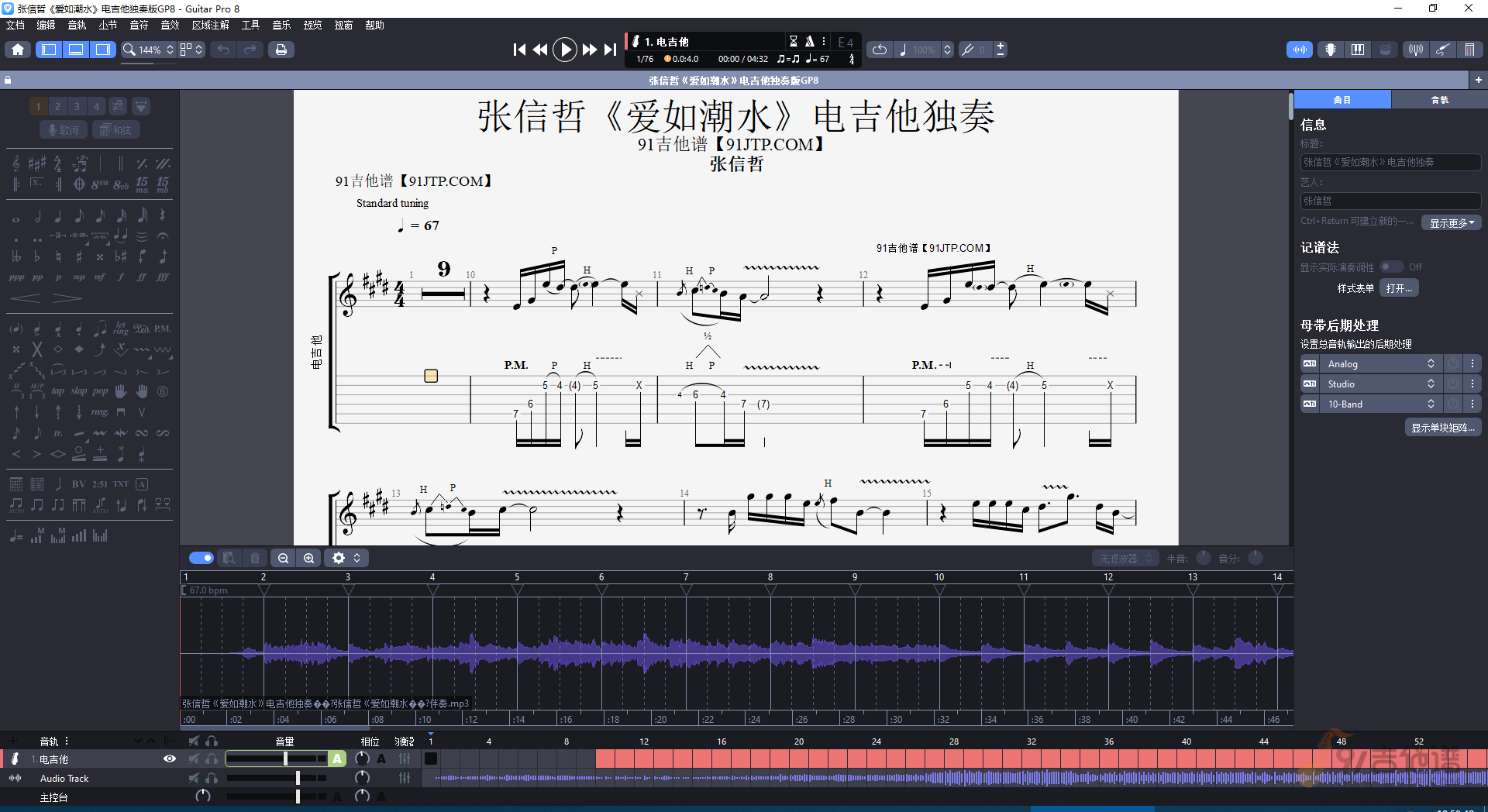Open the Analog mastering preset dropdown
The image size is (1488, 812).
pyautogui.click(x=1380, y=364)
